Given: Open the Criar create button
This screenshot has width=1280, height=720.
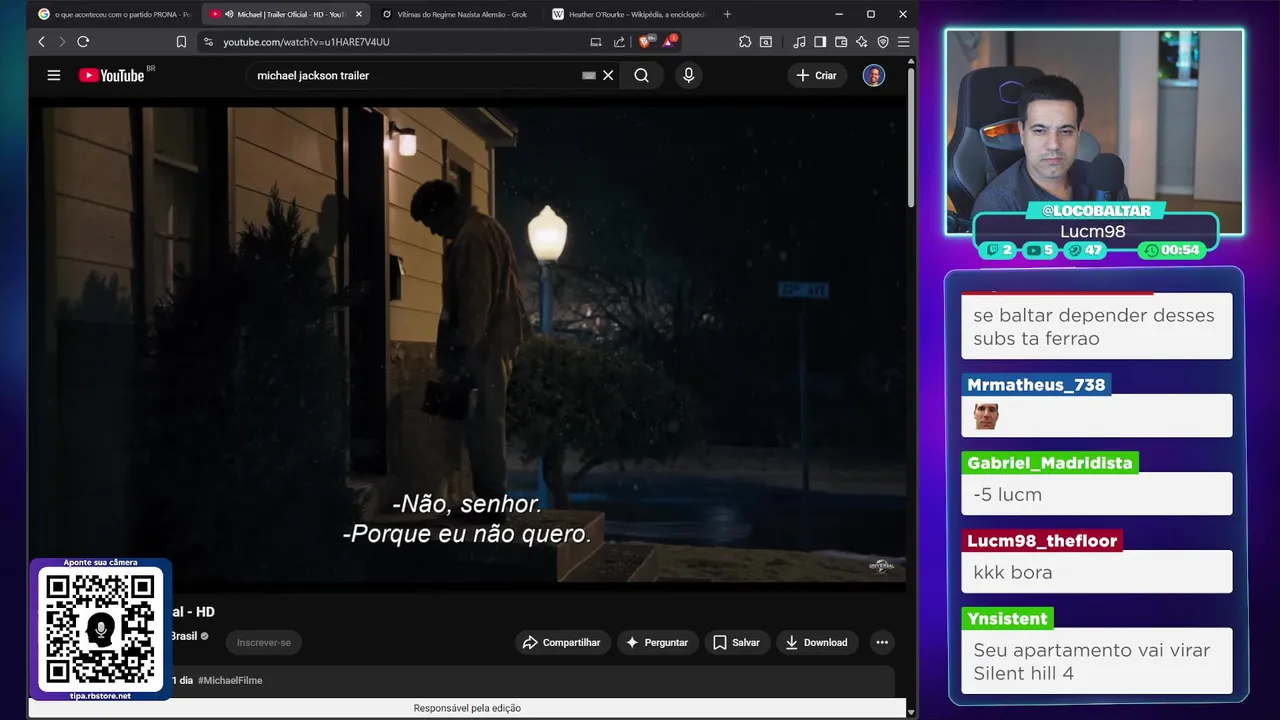Looking at the screenshot, I should coord(817,75).
